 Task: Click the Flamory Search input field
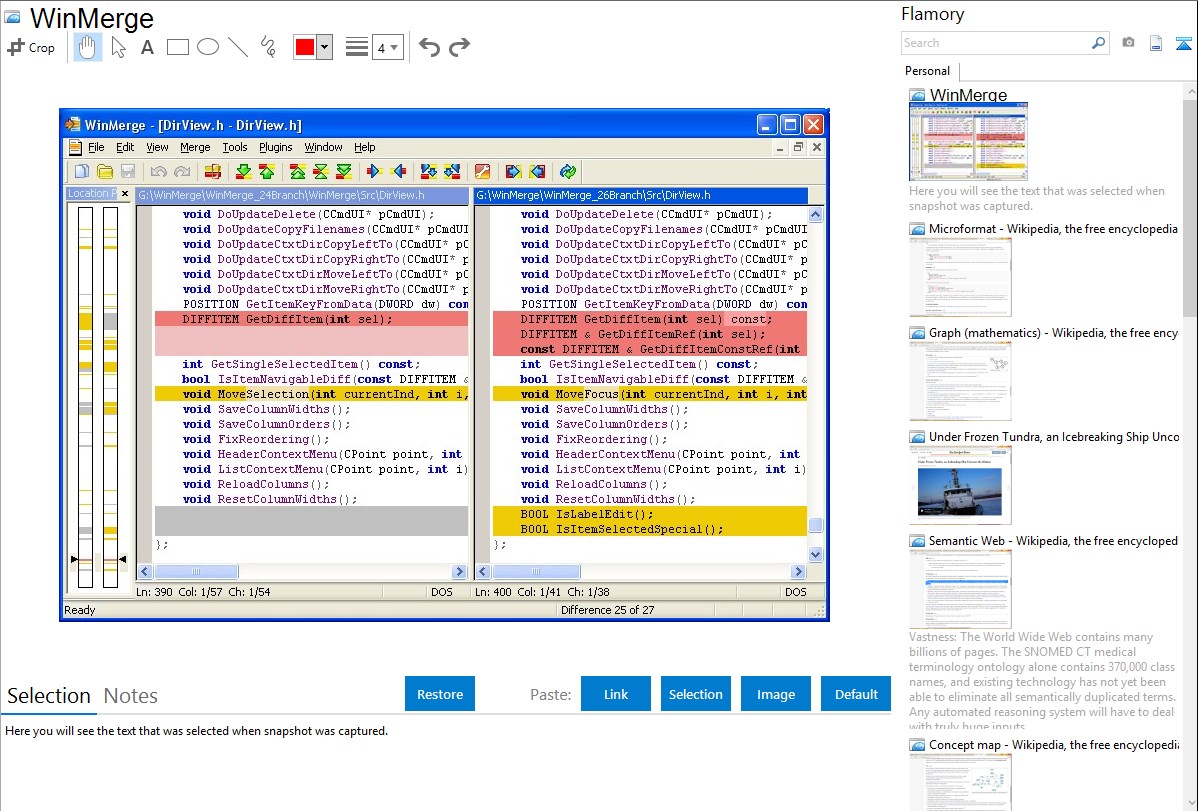click(996, 43)
